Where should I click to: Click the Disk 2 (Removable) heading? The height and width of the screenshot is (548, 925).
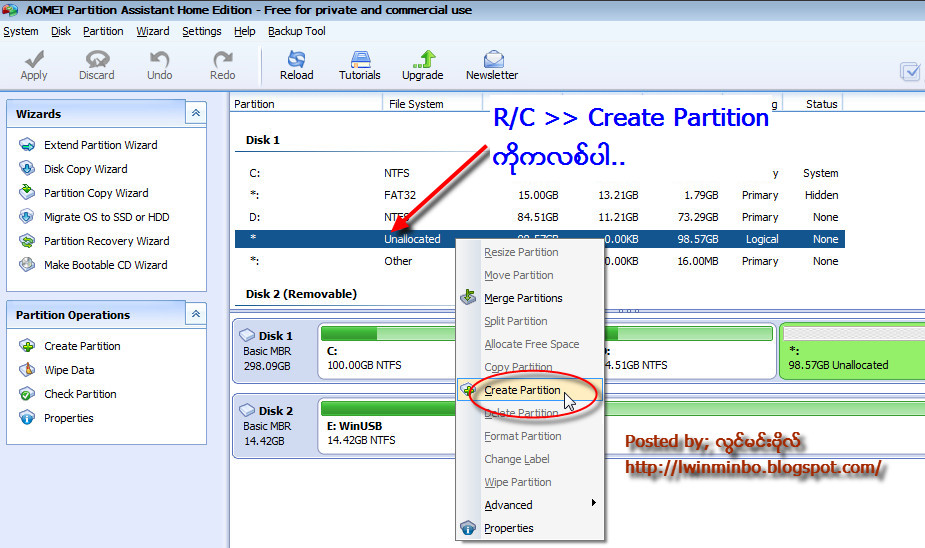(301, 294)
